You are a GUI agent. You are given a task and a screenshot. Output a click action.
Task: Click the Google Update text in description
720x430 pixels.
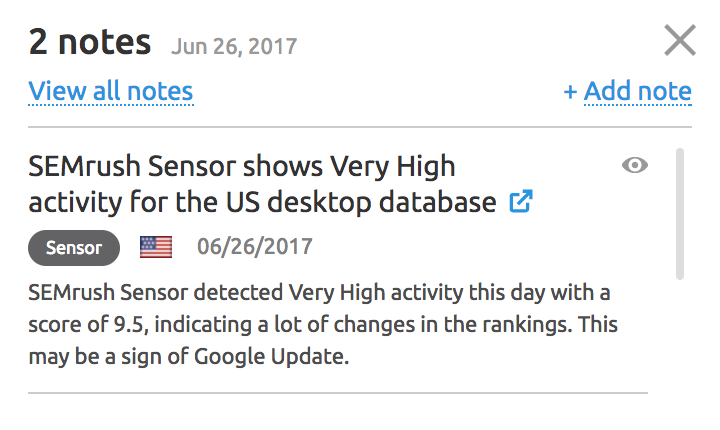pos(270,356)
